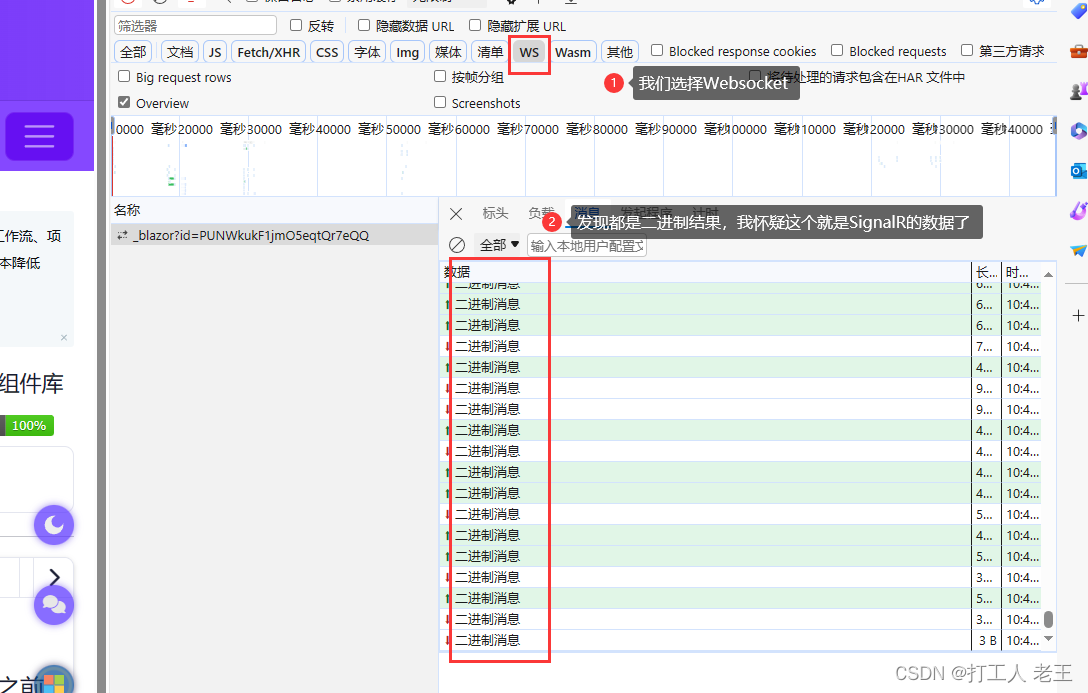This screenshot has height=693, width=1088.
Task: Select the JS filter
Action: click(215, 52)
